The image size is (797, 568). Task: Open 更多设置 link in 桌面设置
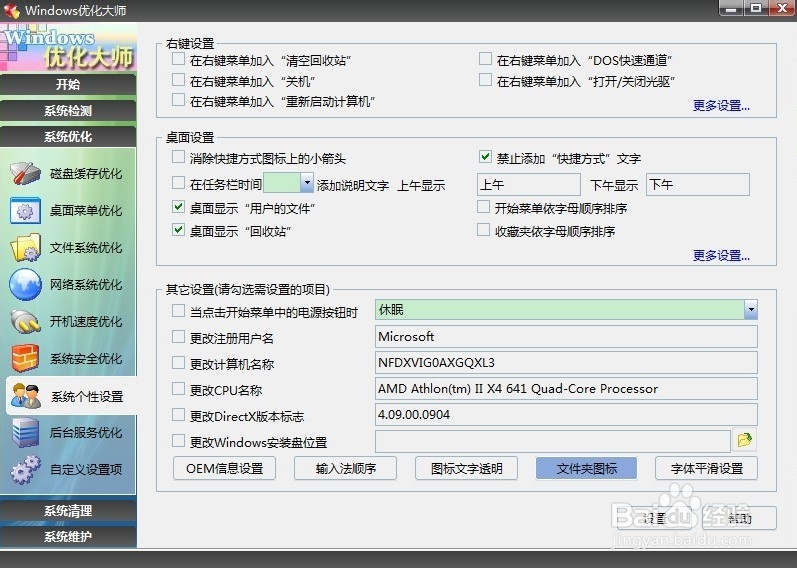click(x=721, y=255)
